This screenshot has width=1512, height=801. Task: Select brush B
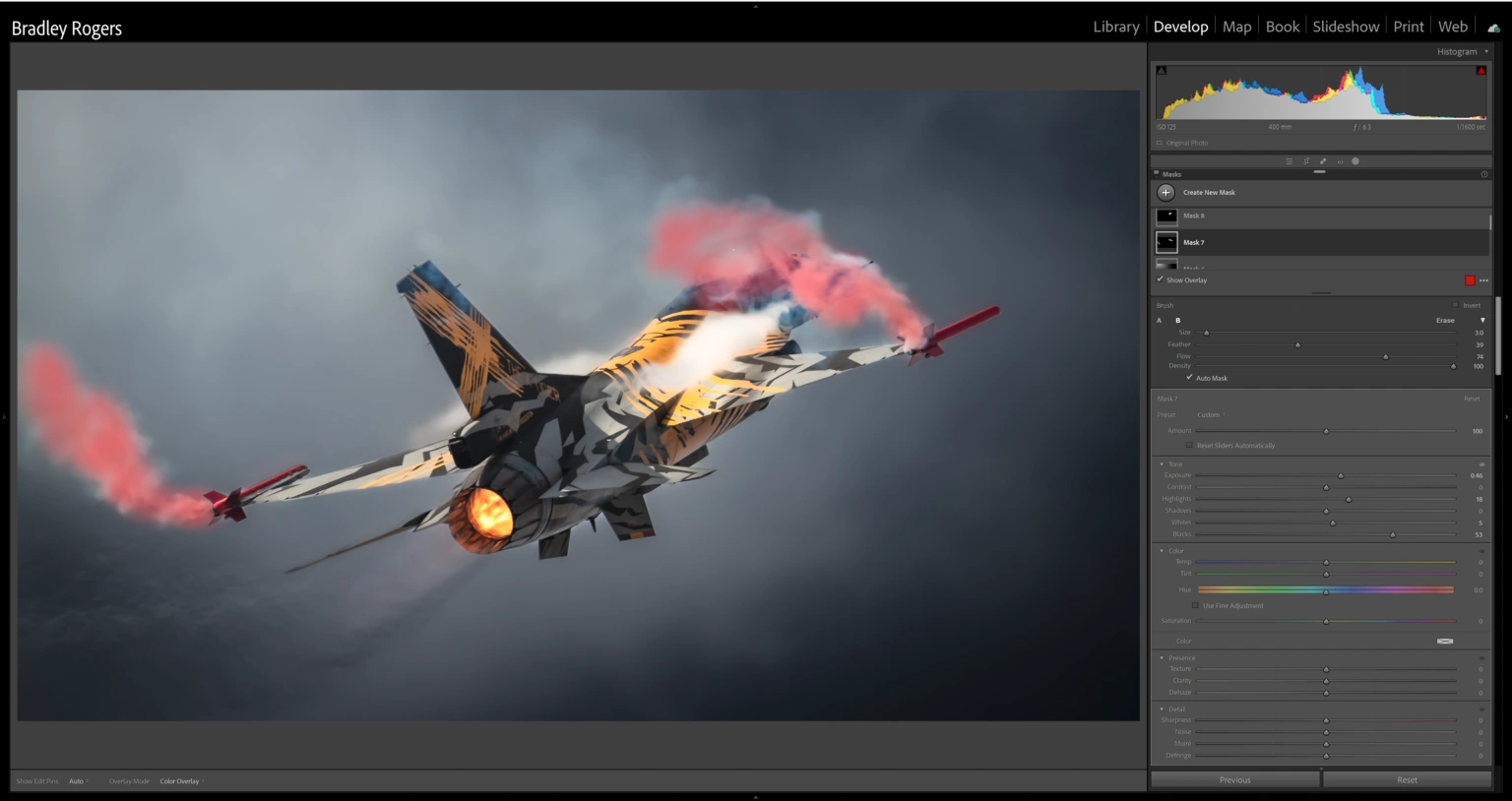[1177, 321]
